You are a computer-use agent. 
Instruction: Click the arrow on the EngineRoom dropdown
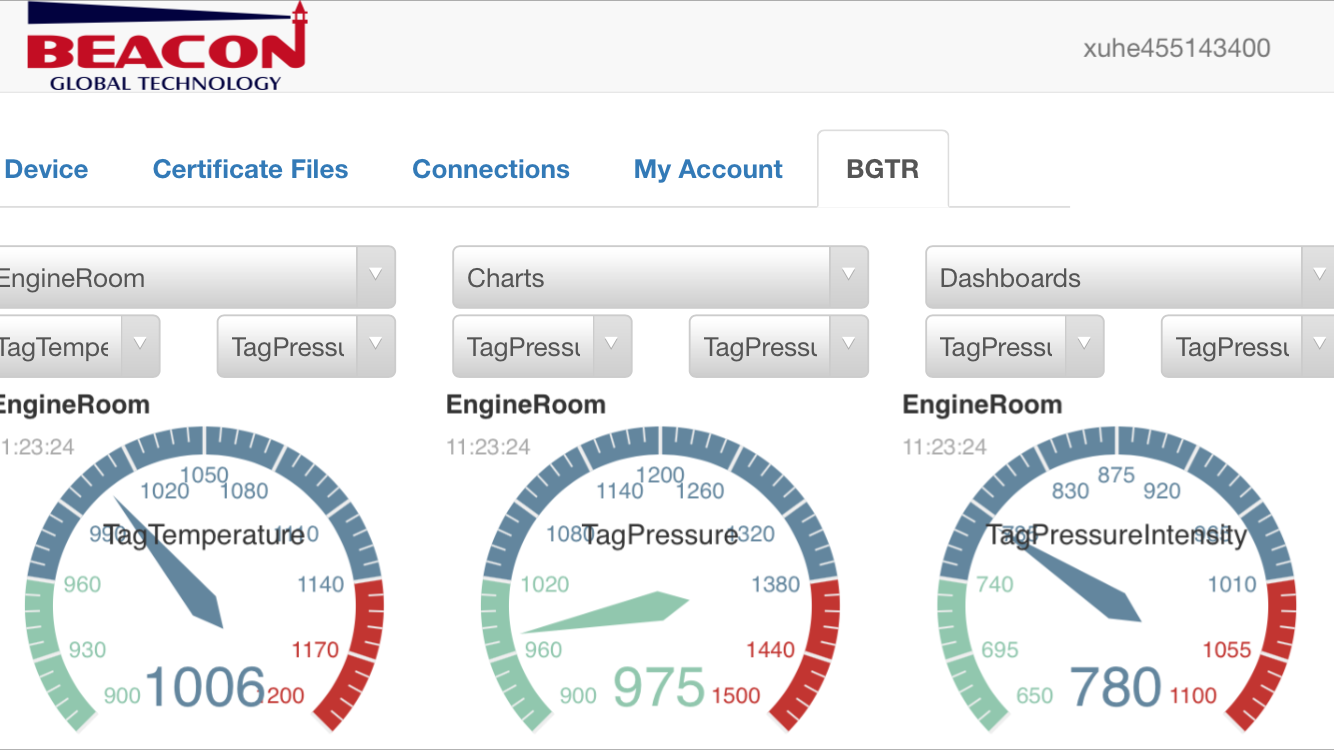point(376,276)
